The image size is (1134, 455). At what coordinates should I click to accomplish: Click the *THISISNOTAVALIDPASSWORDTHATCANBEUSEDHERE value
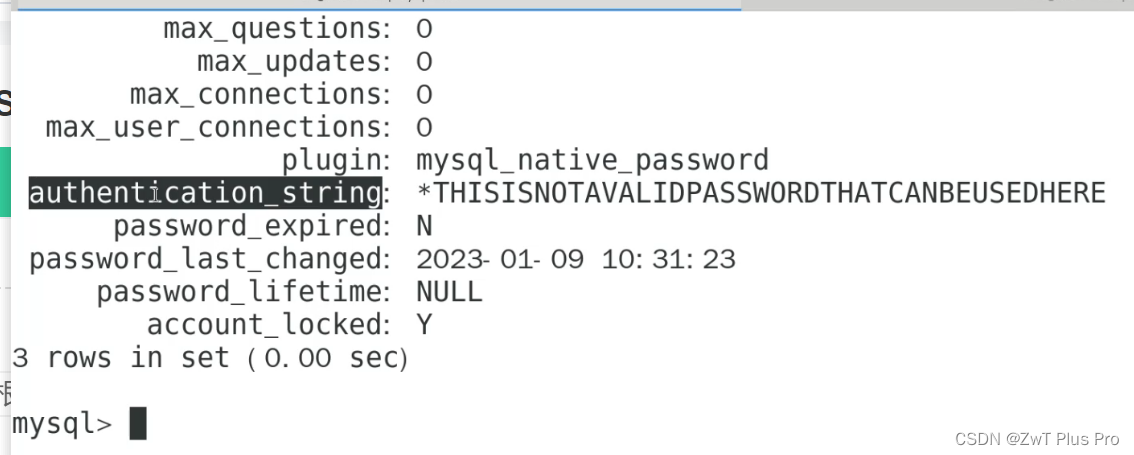point(762,193)
